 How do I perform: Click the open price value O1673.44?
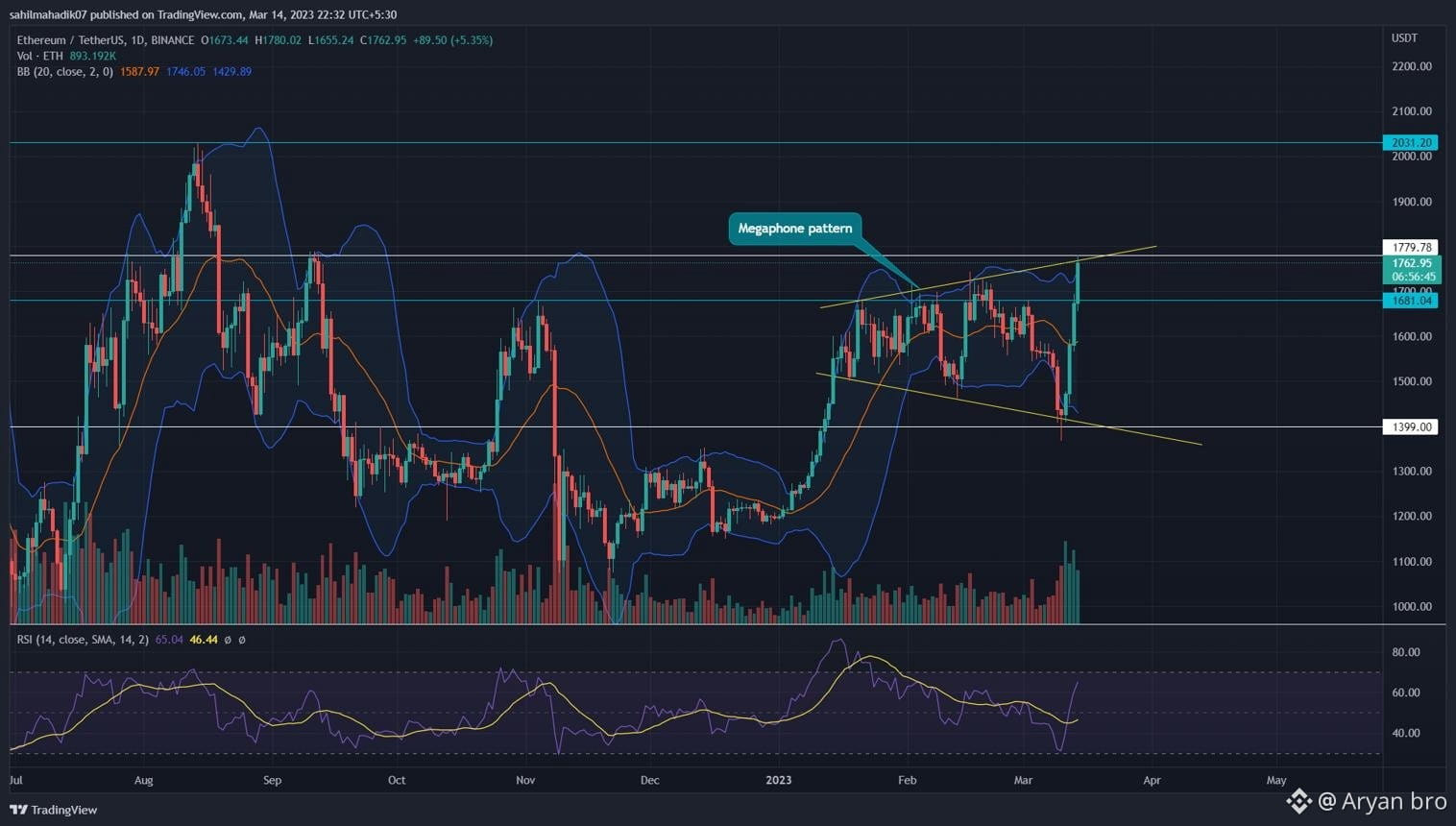(x=224, y=40)
